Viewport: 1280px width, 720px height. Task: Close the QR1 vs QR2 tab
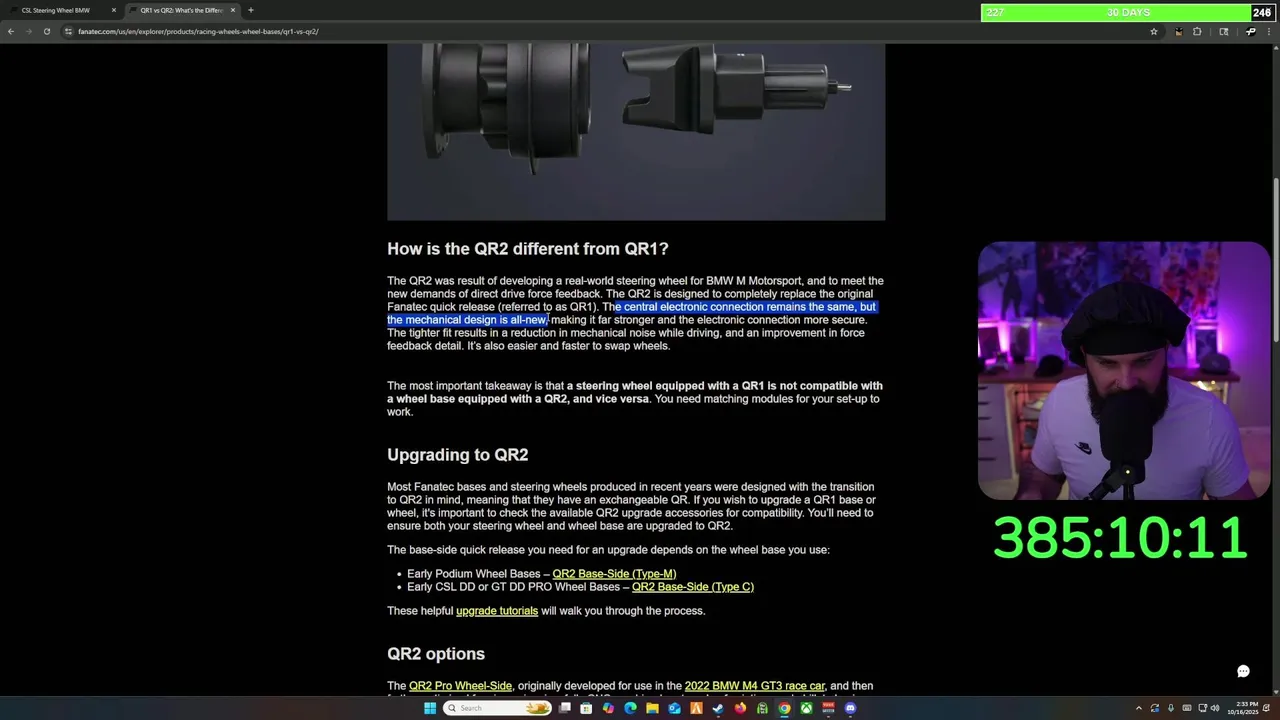233,10
